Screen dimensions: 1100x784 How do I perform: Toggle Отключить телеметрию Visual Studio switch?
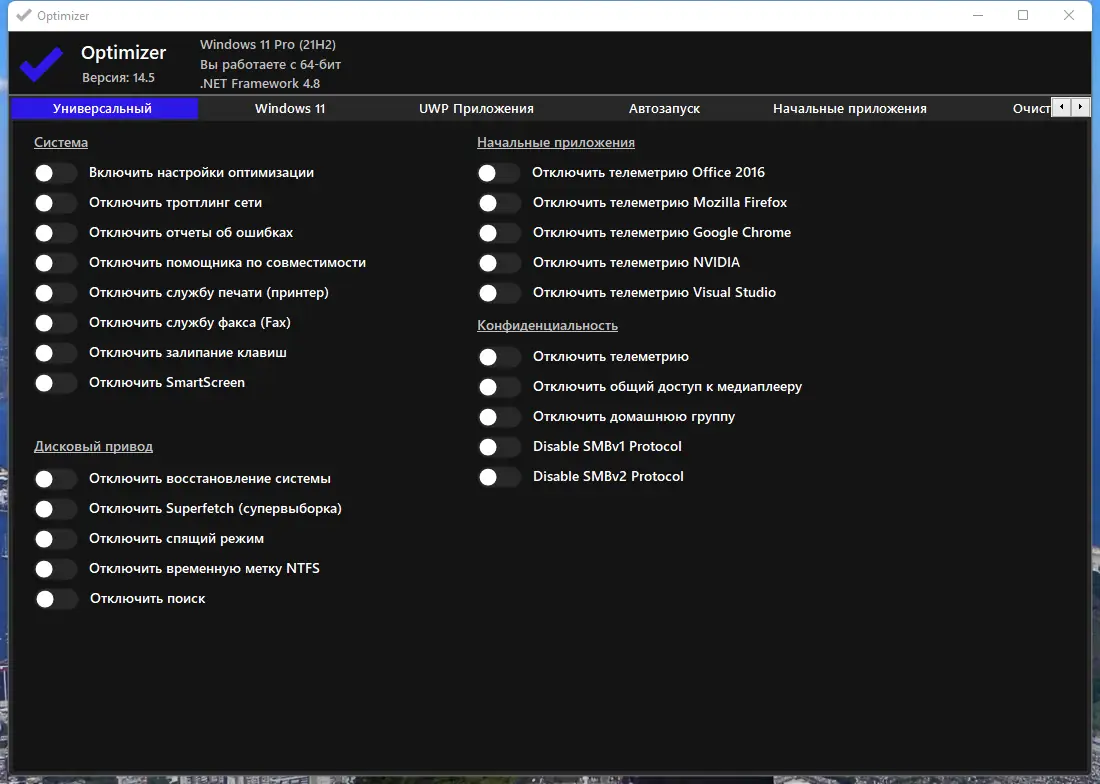coord(499,293)
